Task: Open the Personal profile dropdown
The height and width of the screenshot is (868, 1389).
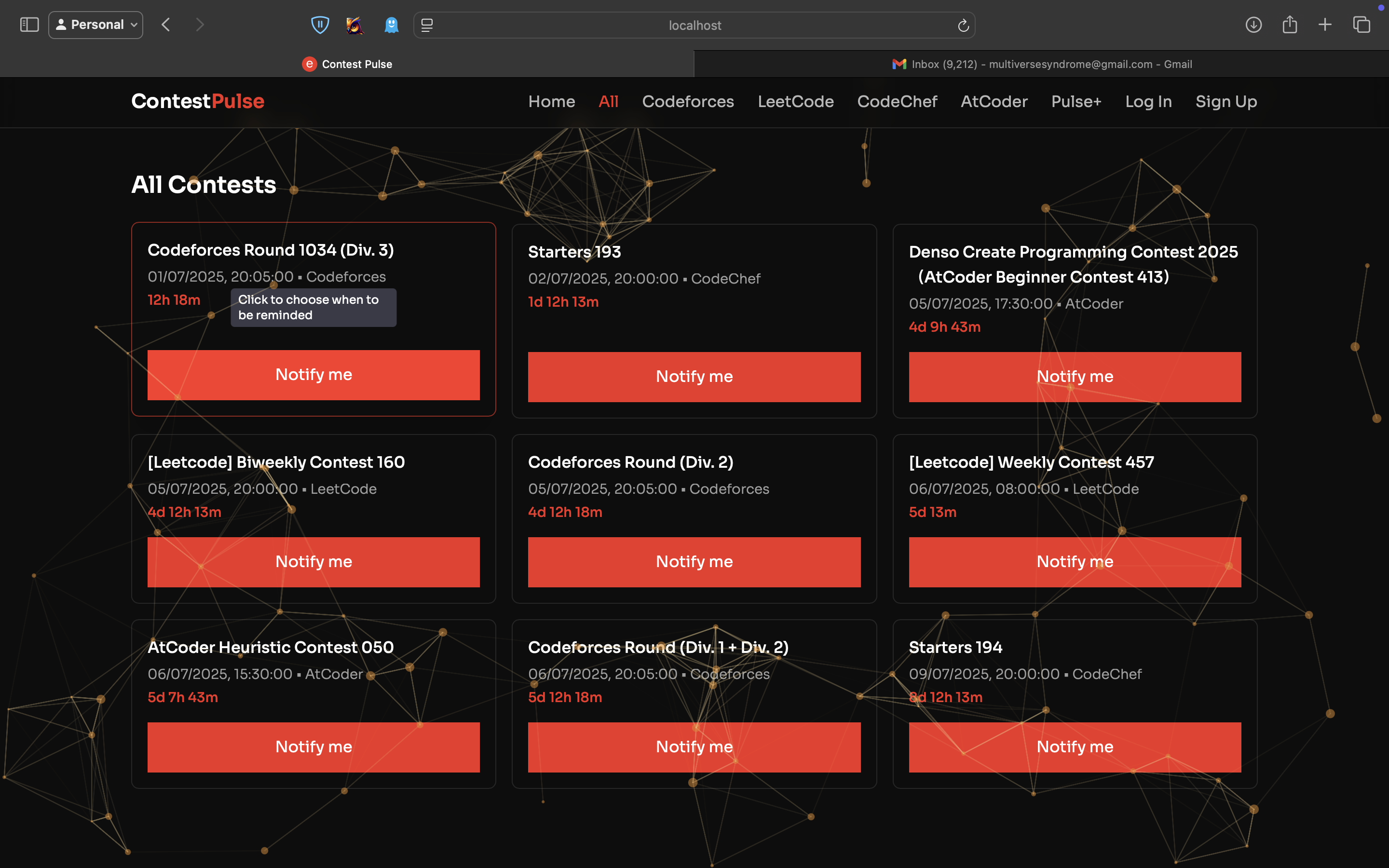Action: coord(96,25)
